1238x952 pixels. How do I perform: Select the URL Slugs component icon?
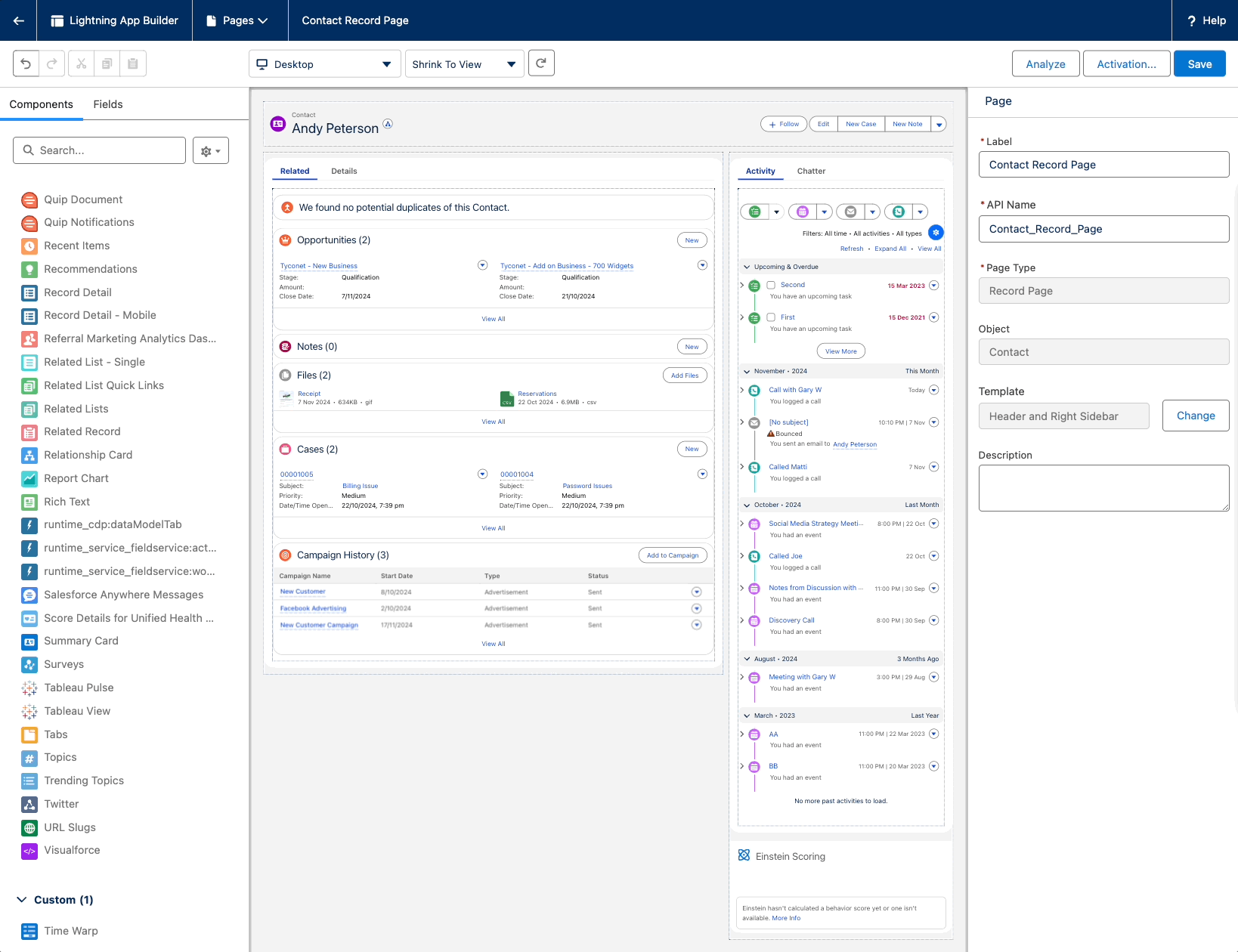coord(29,827)
